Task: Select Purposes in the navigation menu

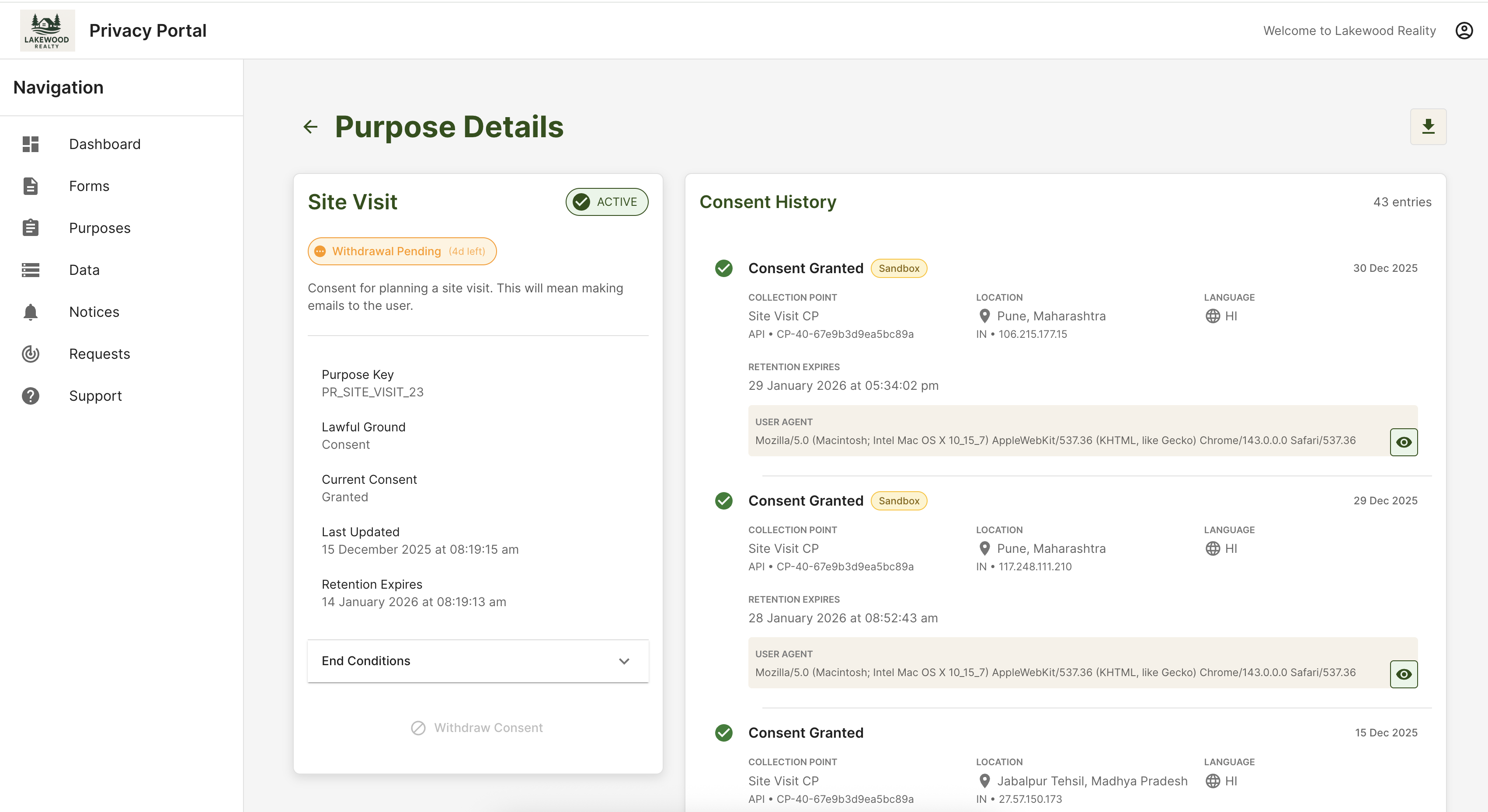Action: 99,228
